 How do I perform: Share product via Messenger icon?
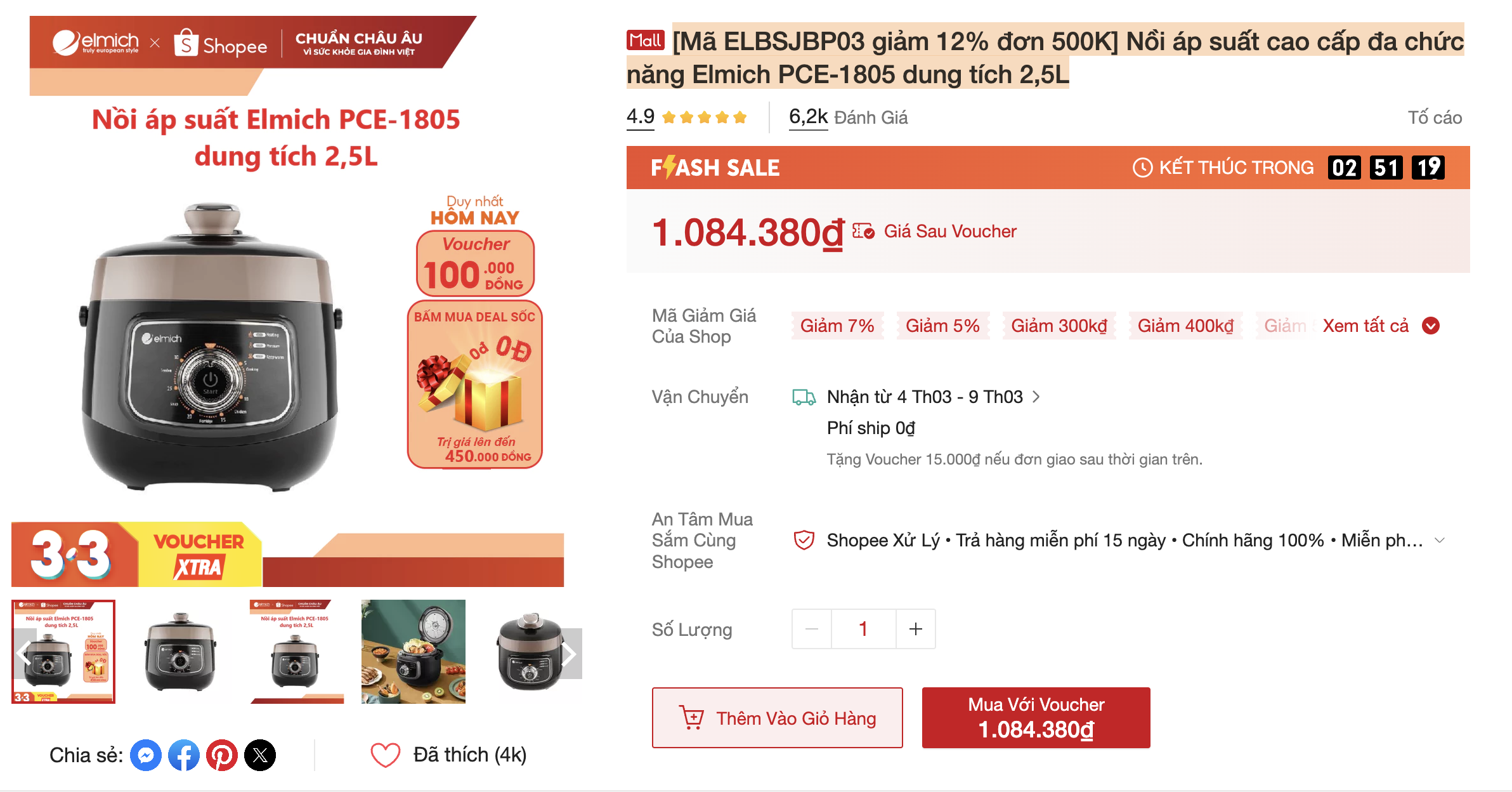point(146,755)
